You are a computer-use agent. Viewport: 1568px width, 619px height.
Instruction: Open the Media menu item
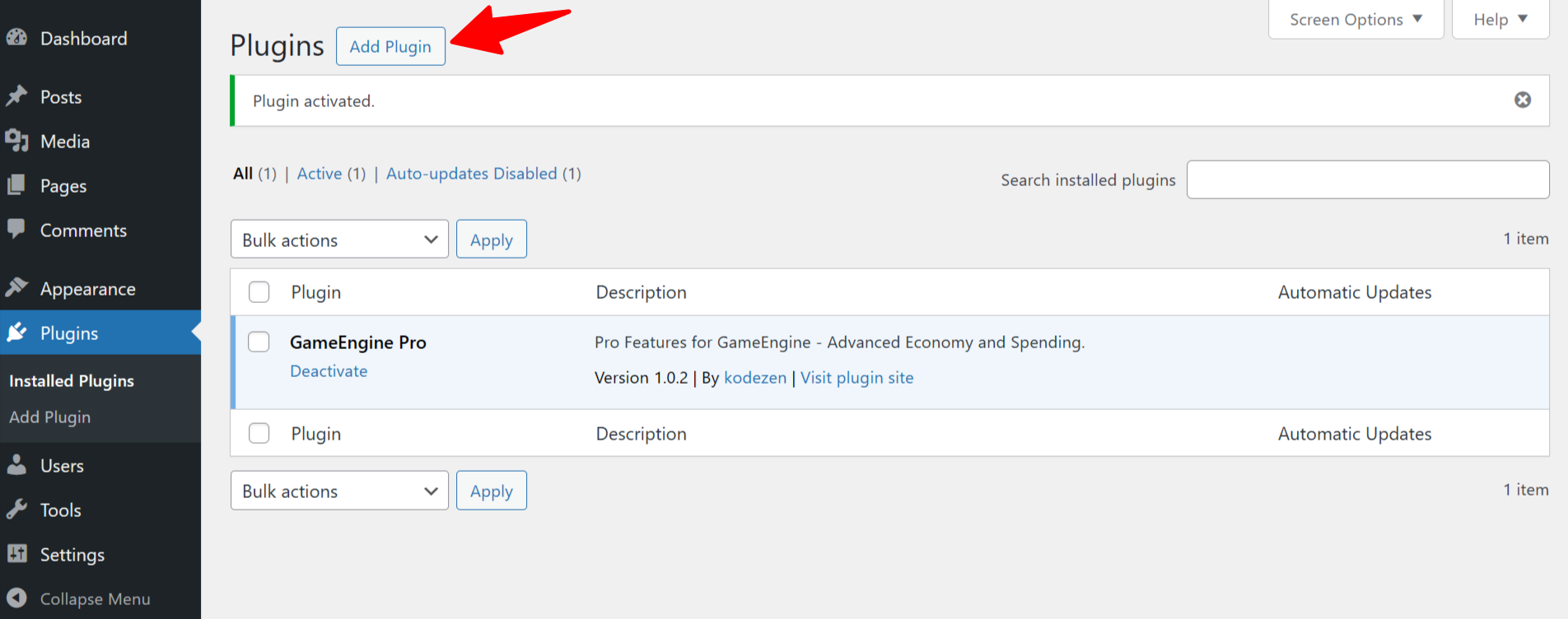65,141
